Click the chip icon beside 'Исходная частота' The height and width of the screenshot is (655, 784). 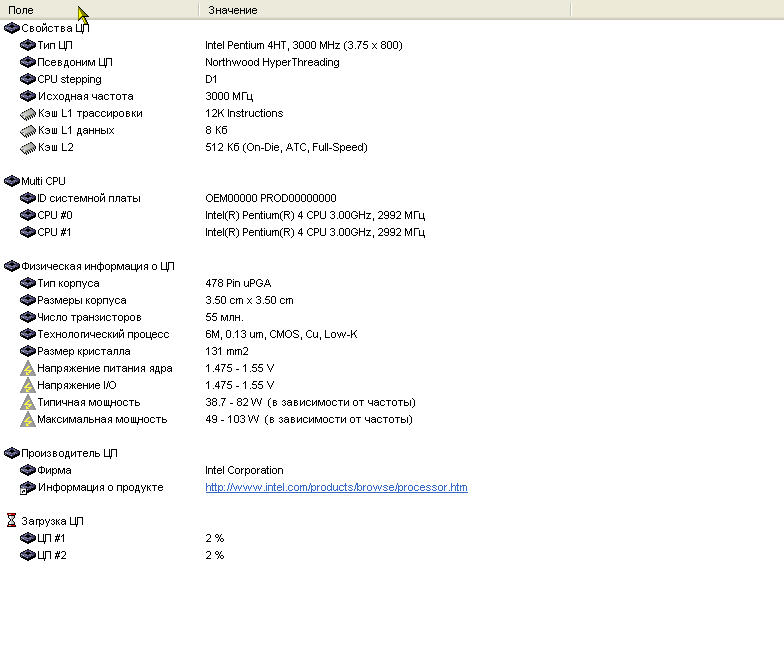coord(28,96)
